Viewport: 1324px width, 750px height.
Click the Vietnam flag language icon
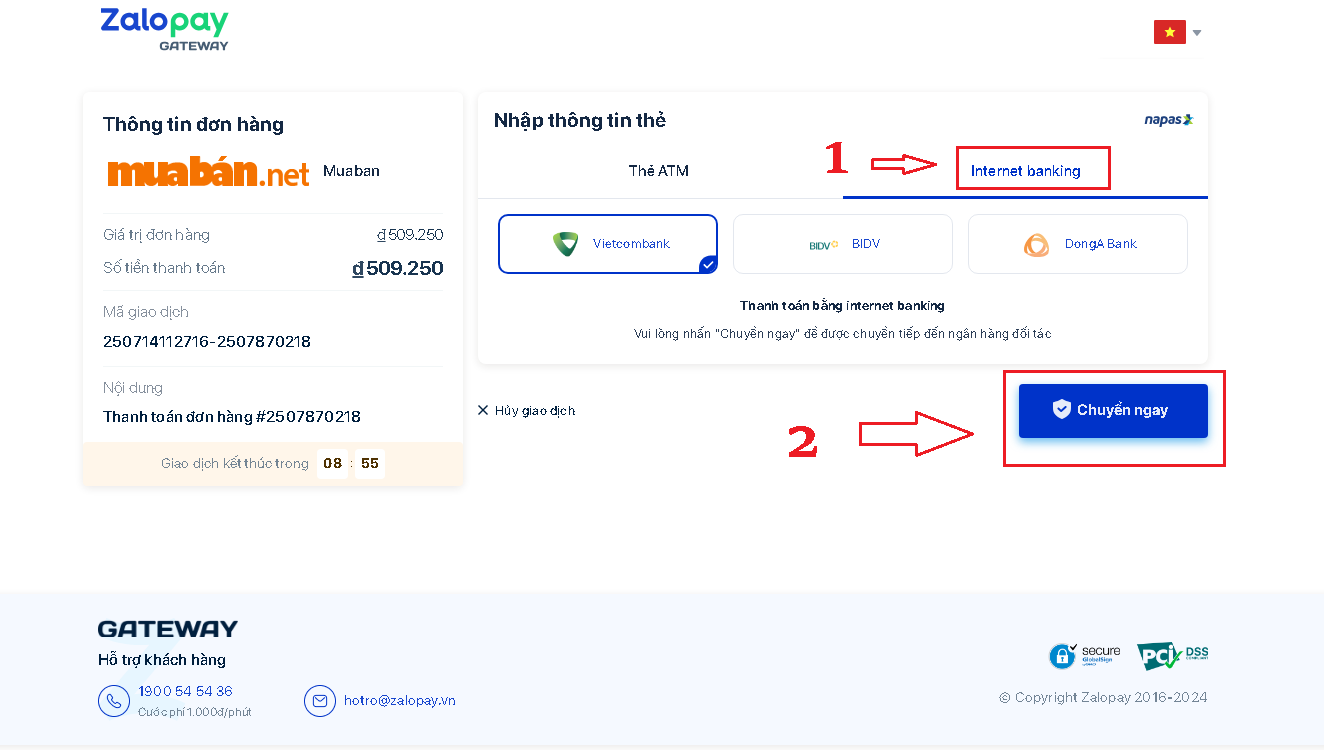[x=1169, y=32]
